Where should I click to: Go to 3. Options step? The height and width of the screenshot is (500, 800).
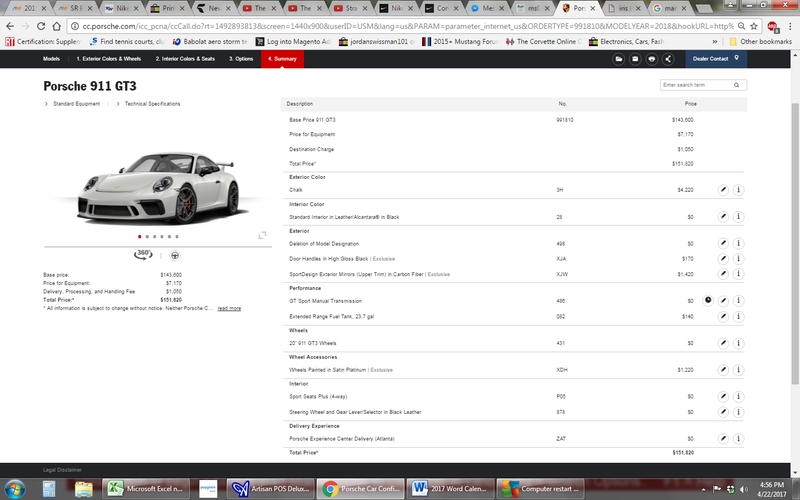pyautogui.click(x=241, y=59)
